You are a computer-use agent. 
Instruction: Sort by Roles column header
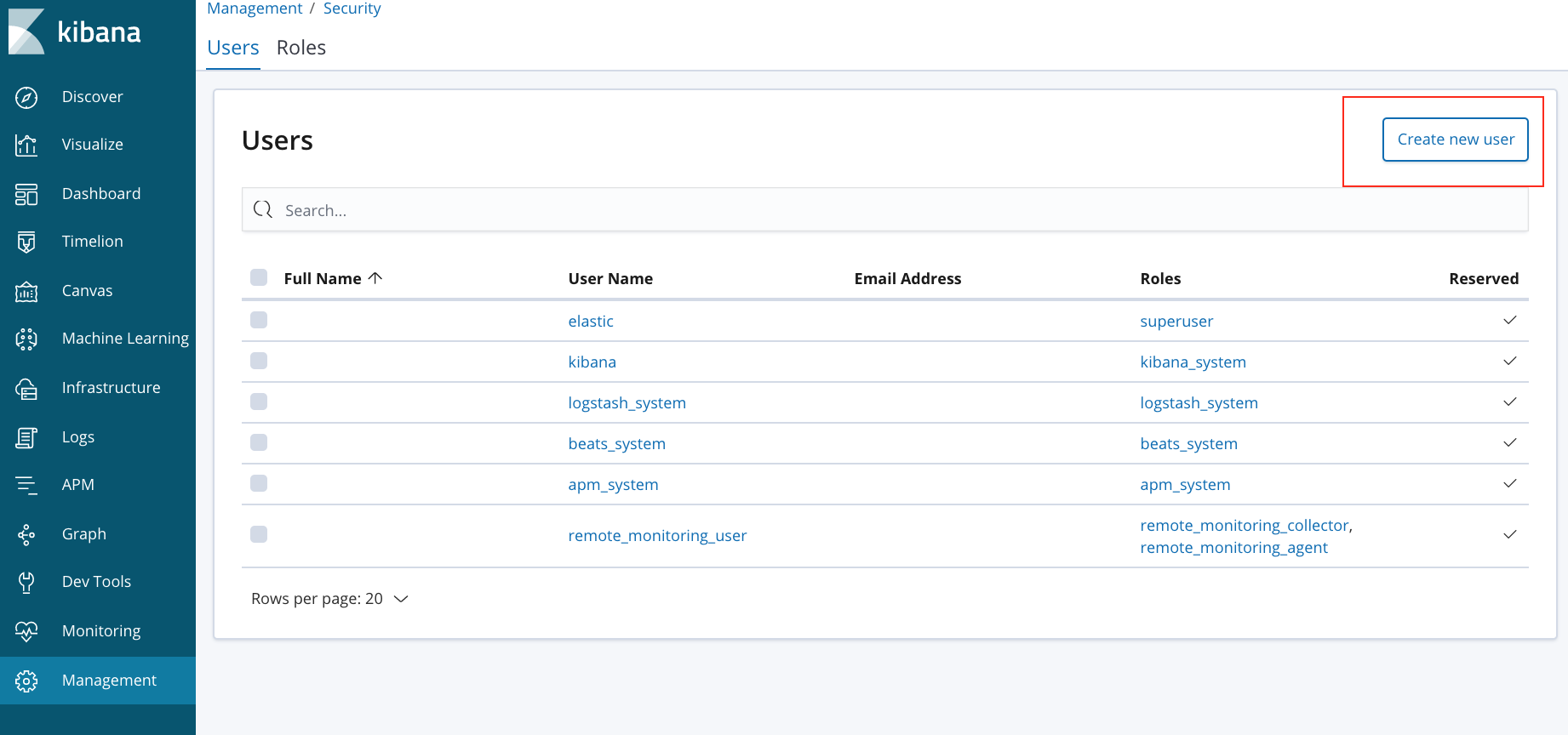click(x=1160, y=279)
